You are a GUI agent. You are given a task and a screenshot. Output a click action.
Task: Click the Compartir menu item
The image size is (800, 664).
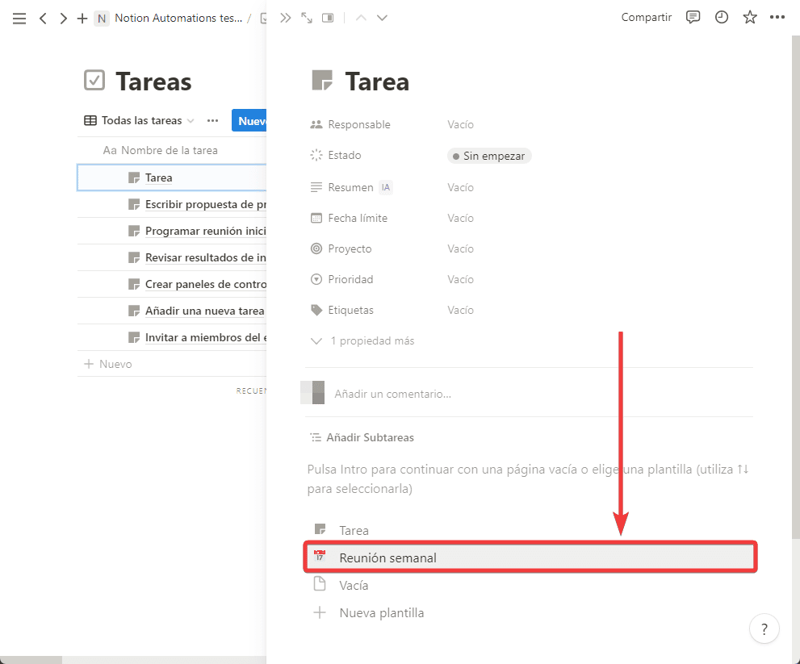tap(646, 17)
